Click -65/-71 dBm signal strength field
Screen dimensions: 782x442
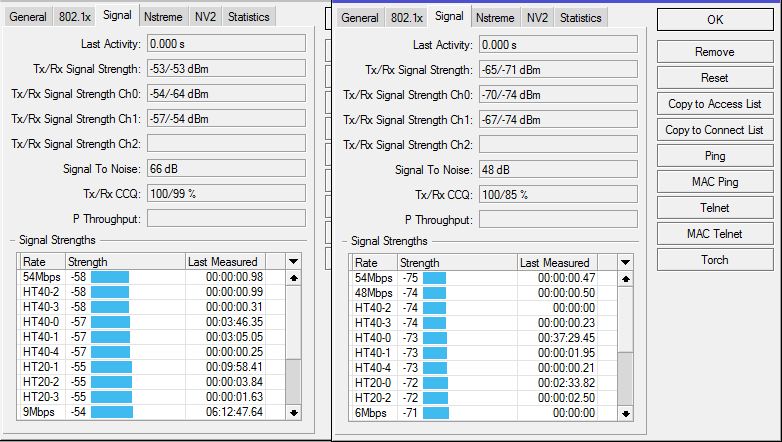click(559, 69)
